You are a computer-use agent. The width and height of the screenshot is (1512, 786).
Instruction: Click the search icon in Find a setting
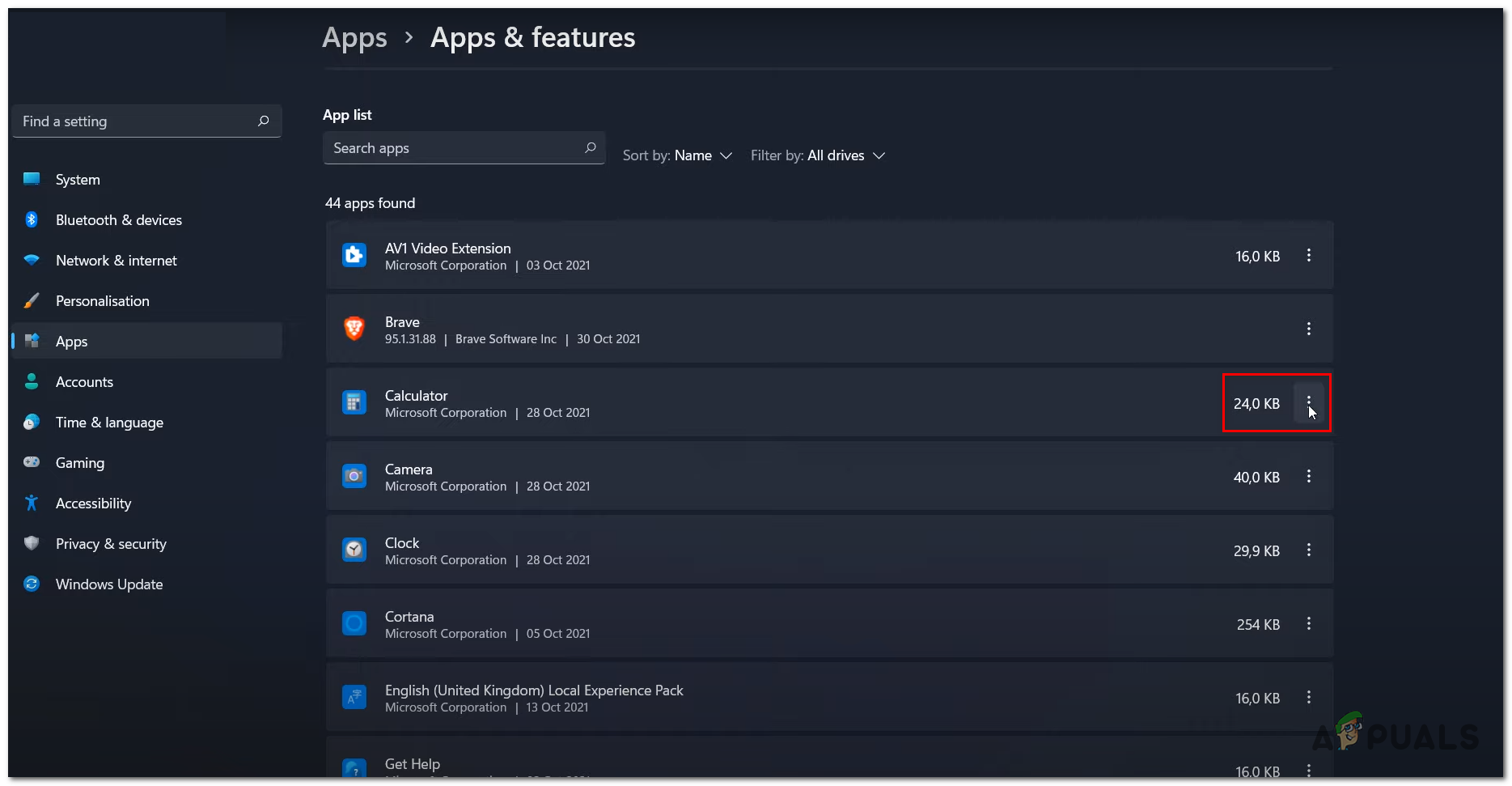tap(263, 121)
